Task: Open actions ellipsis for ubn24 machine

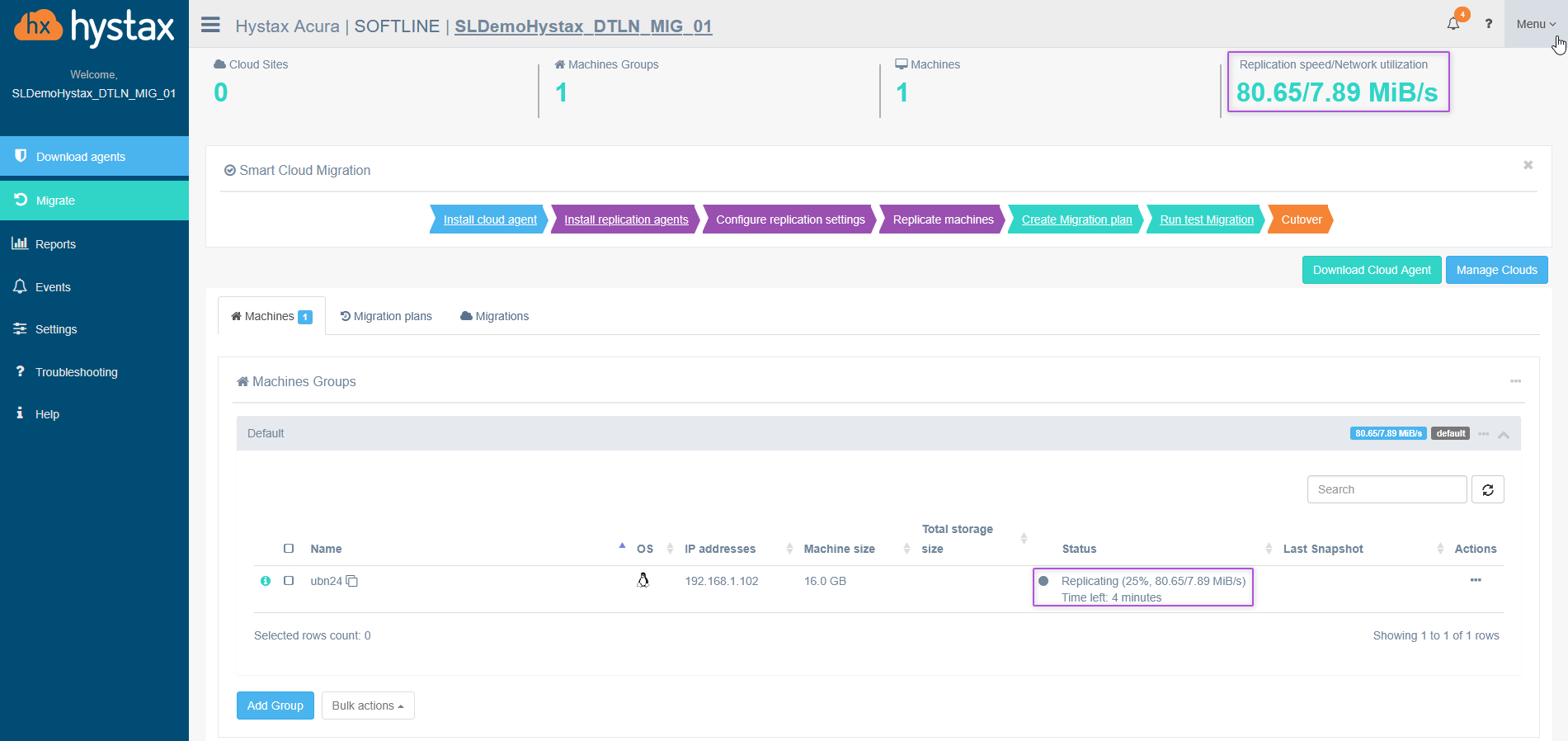Action: [1476, 580]
